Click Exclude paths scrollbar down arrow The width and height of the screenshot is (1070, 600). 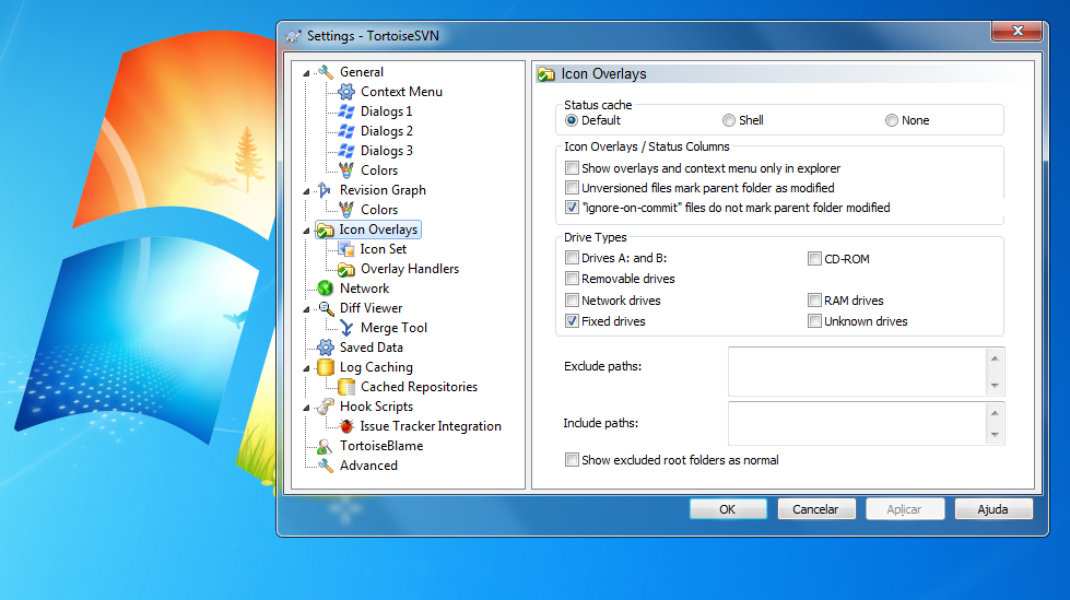pyautogui.click(x=995, y=386)
